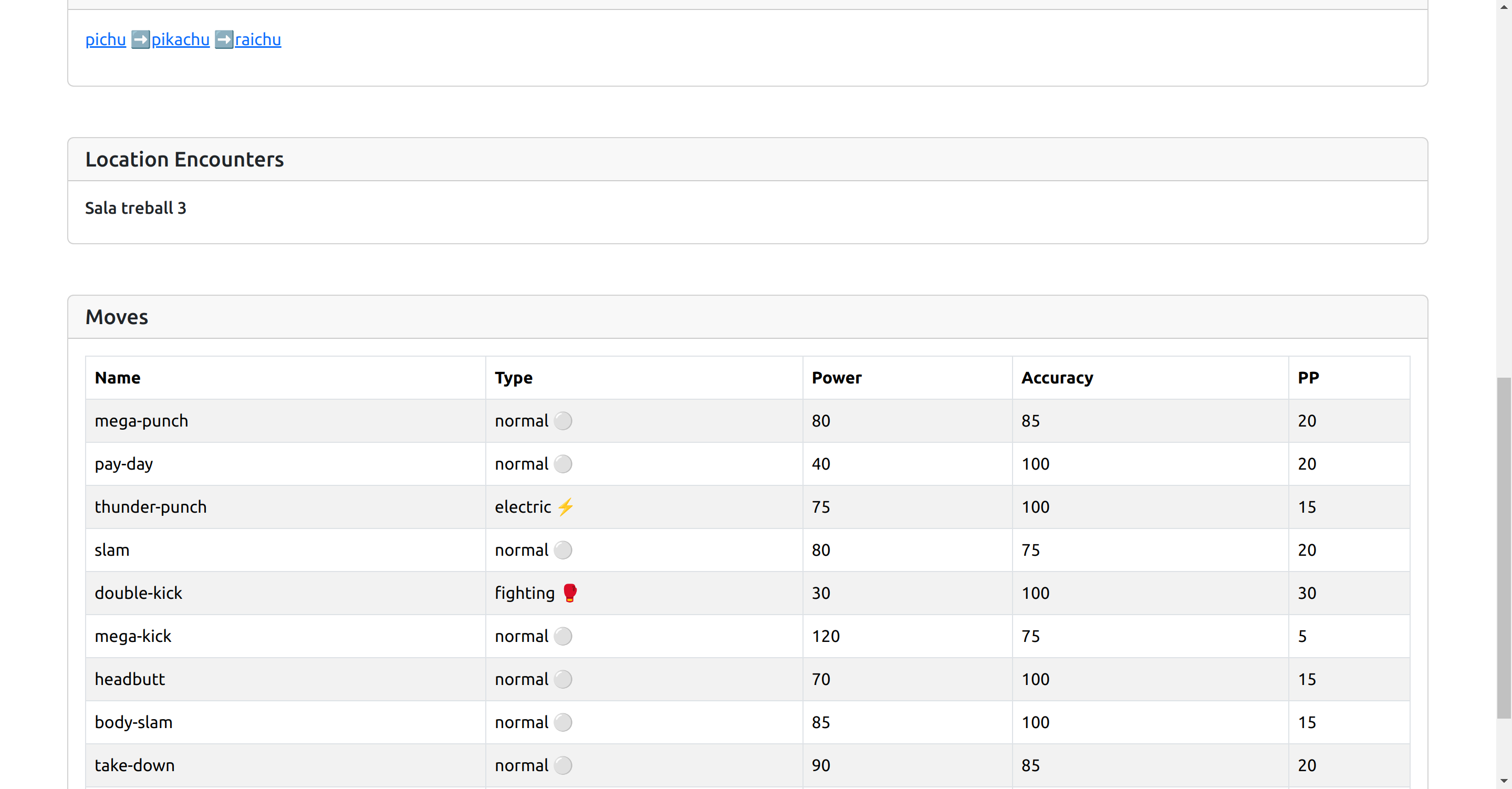The image size is (1512, 789).
Task: Open the raichu evolution link
Action: tap(258, 39)
